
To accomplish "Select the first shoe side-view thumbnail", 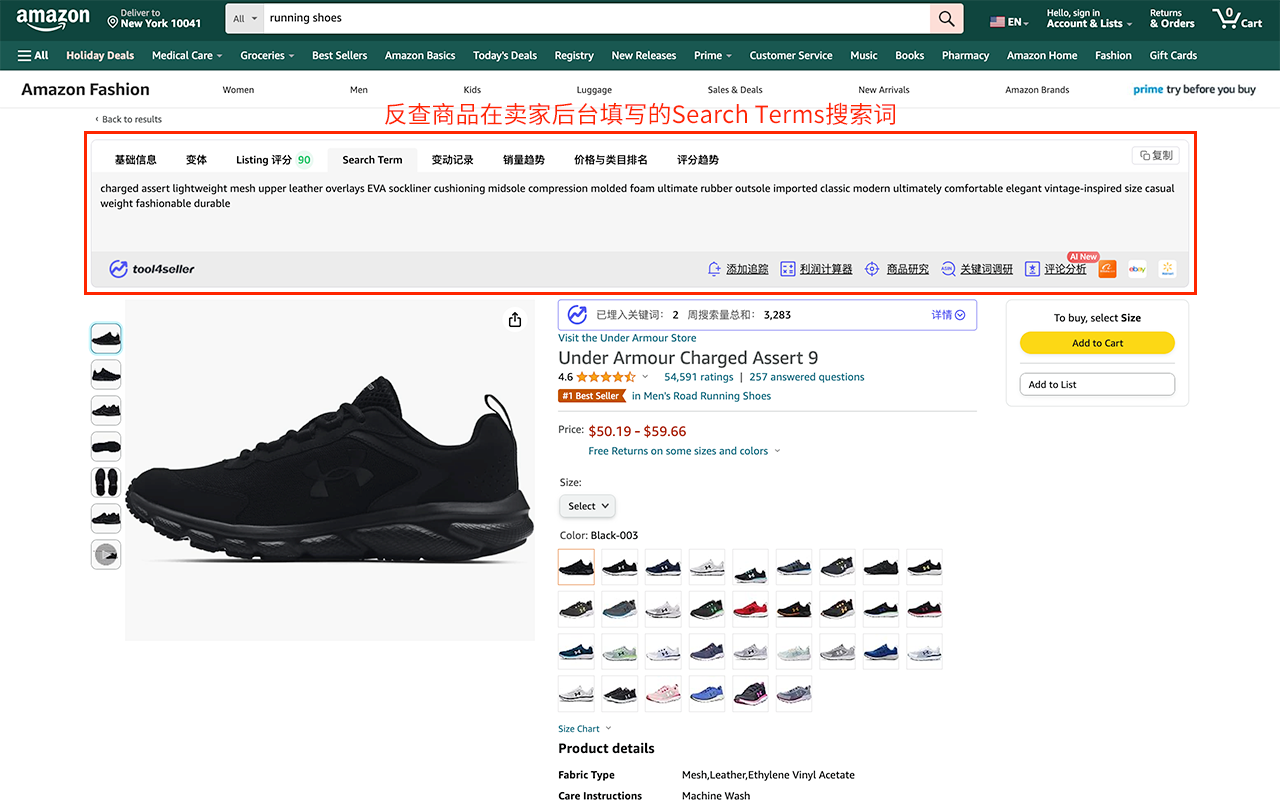I will 106,338.
